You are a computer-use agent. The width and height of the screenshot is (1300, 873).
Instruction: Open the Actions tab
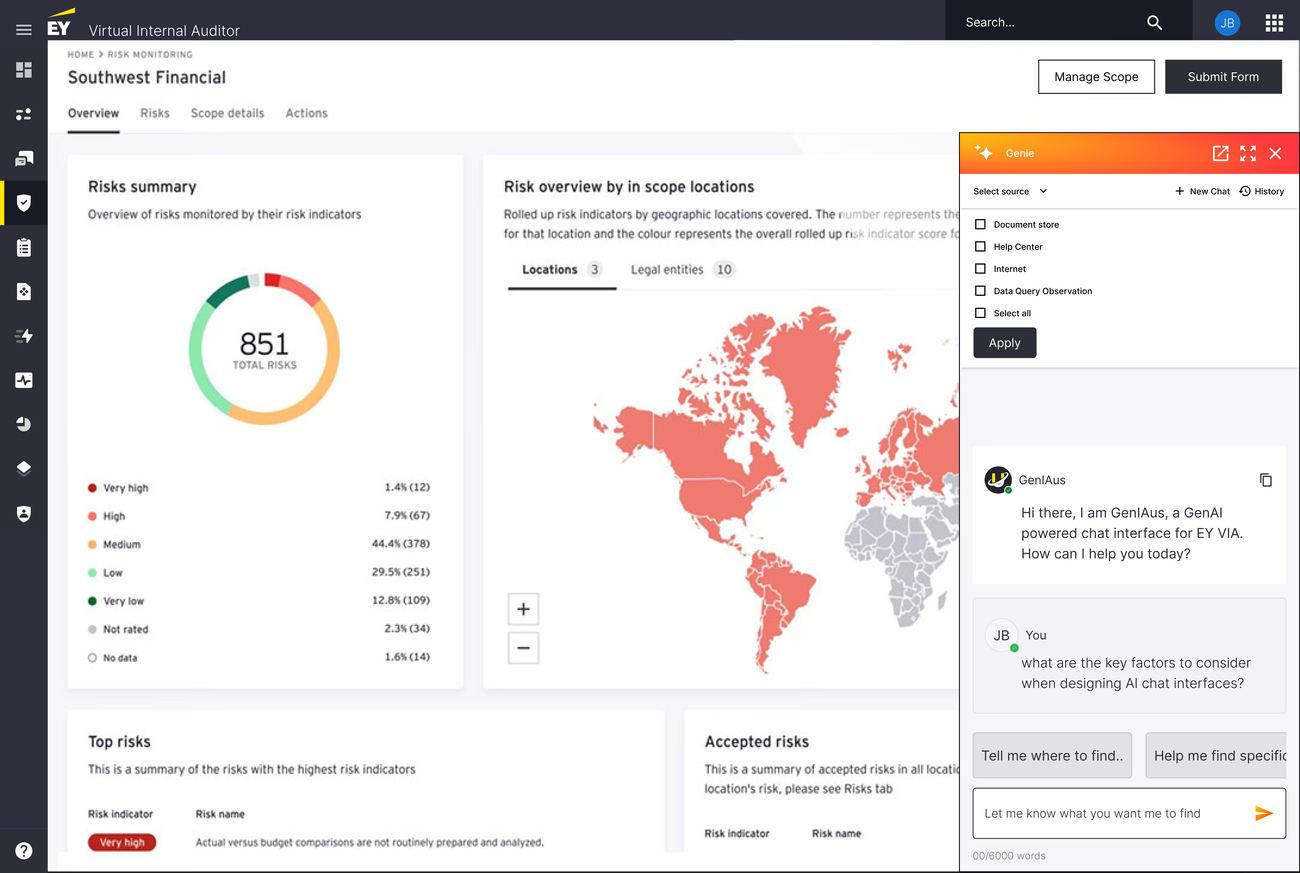click(306, 113)
